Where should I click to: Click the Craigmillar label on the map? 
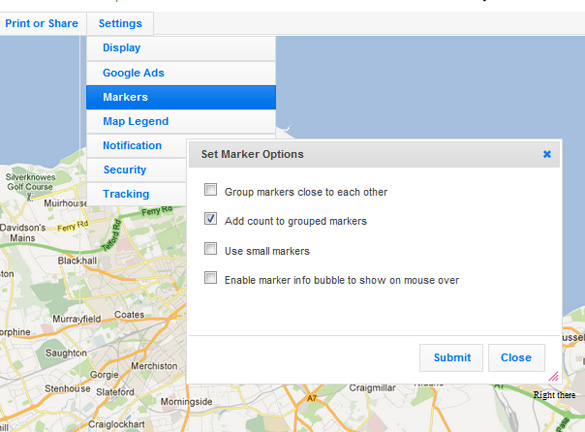pyautogui.click(x=372, y=388)
